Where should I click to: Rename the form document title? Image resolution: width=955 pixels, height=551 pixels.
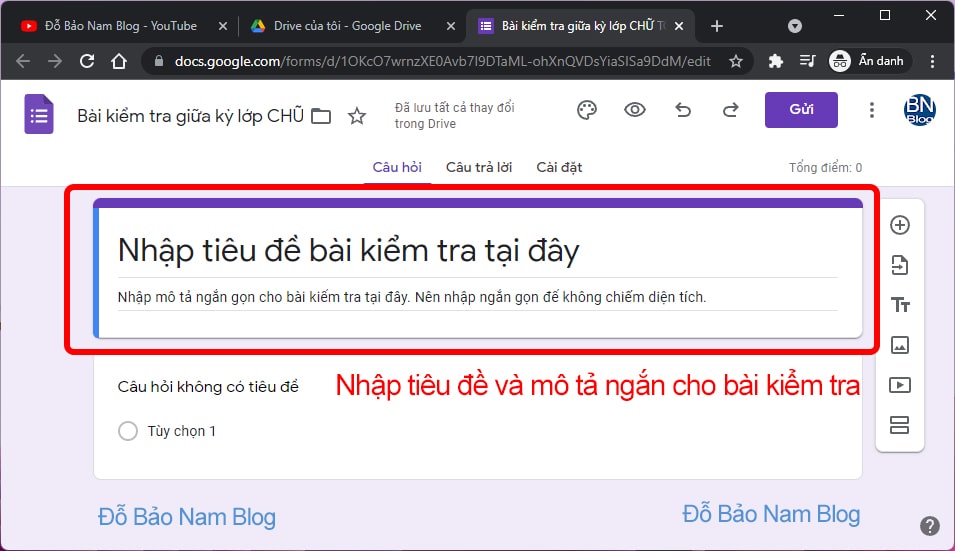tap(190, 116)
